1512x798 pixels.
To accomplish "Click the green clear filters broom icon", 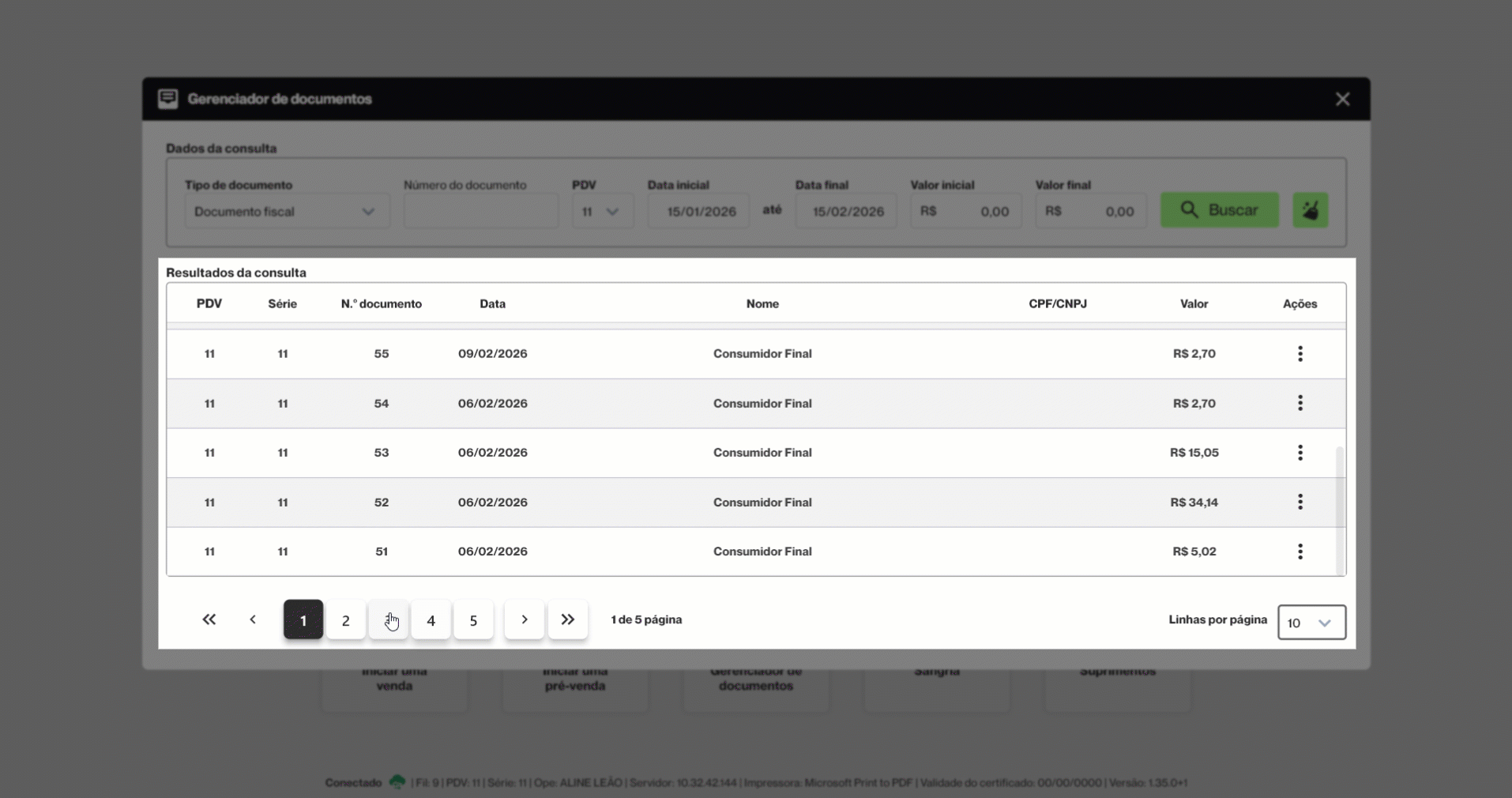I will pyautogui.click(x=1311, y=210).
